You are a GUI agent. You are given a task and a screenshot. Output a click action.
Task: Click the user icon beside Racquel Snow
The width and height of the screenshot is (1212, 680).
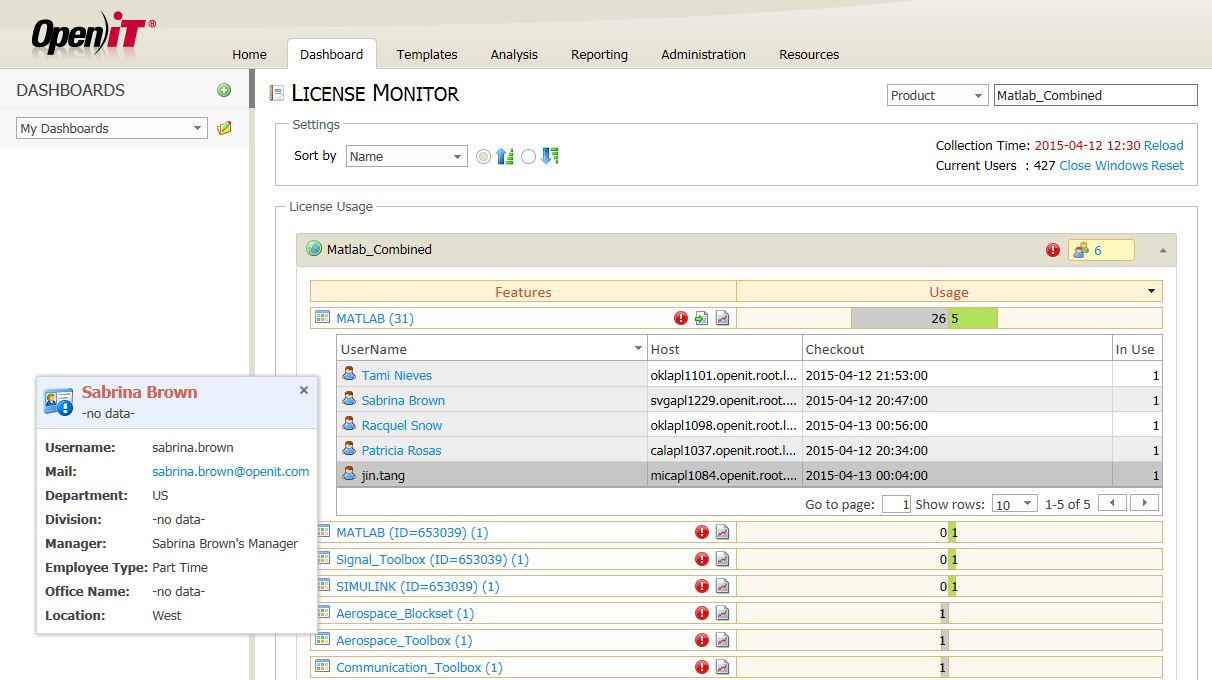(x=349, y=424)
